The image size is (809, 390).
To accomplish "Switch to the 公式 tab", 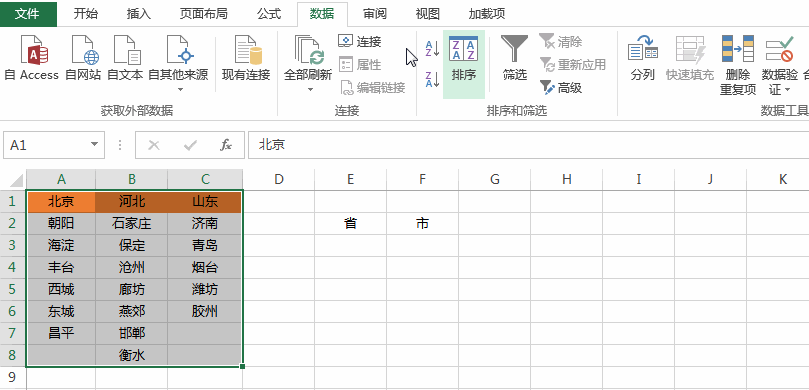I will coord(269,14).
